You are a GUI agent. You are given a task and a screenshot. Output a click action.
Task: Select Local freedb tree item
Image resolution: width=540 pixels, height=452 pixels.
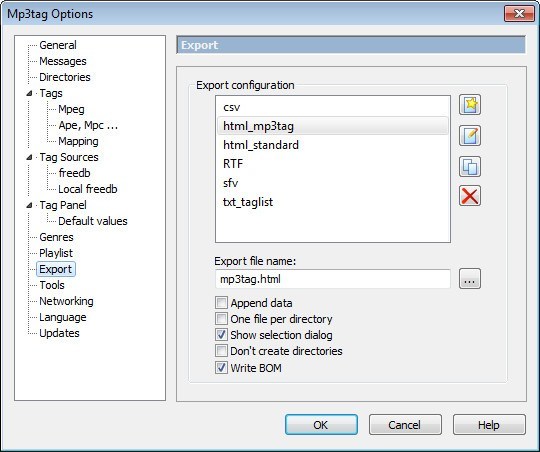(x=88, y=189)
